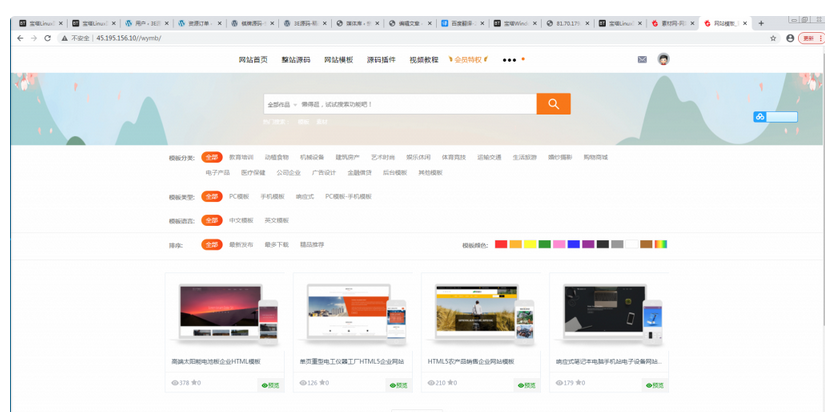Open the mail envelope icon in header
Screen dimensions: 825x412
coord(642,59)
